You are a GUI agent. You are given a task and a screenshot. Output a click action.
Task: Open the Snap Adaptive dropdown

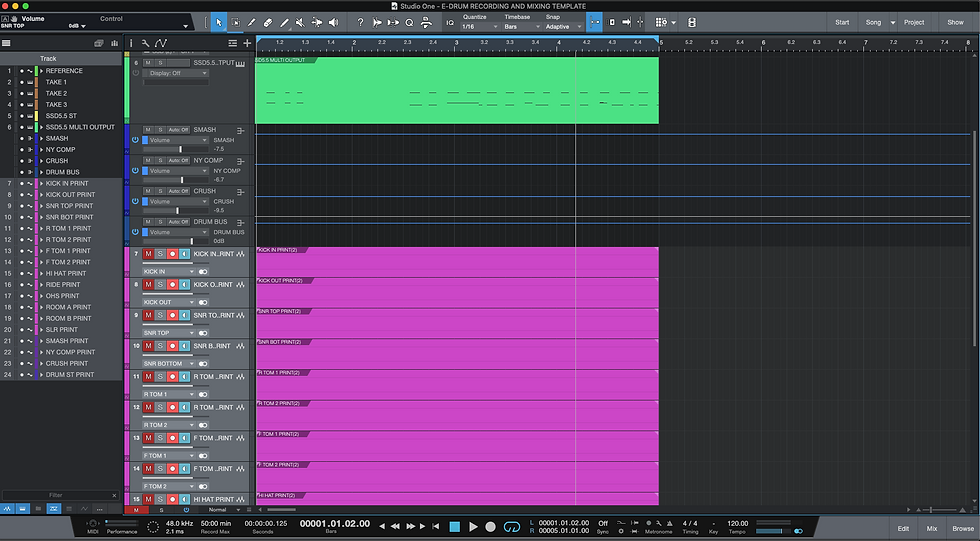(563, 27)
